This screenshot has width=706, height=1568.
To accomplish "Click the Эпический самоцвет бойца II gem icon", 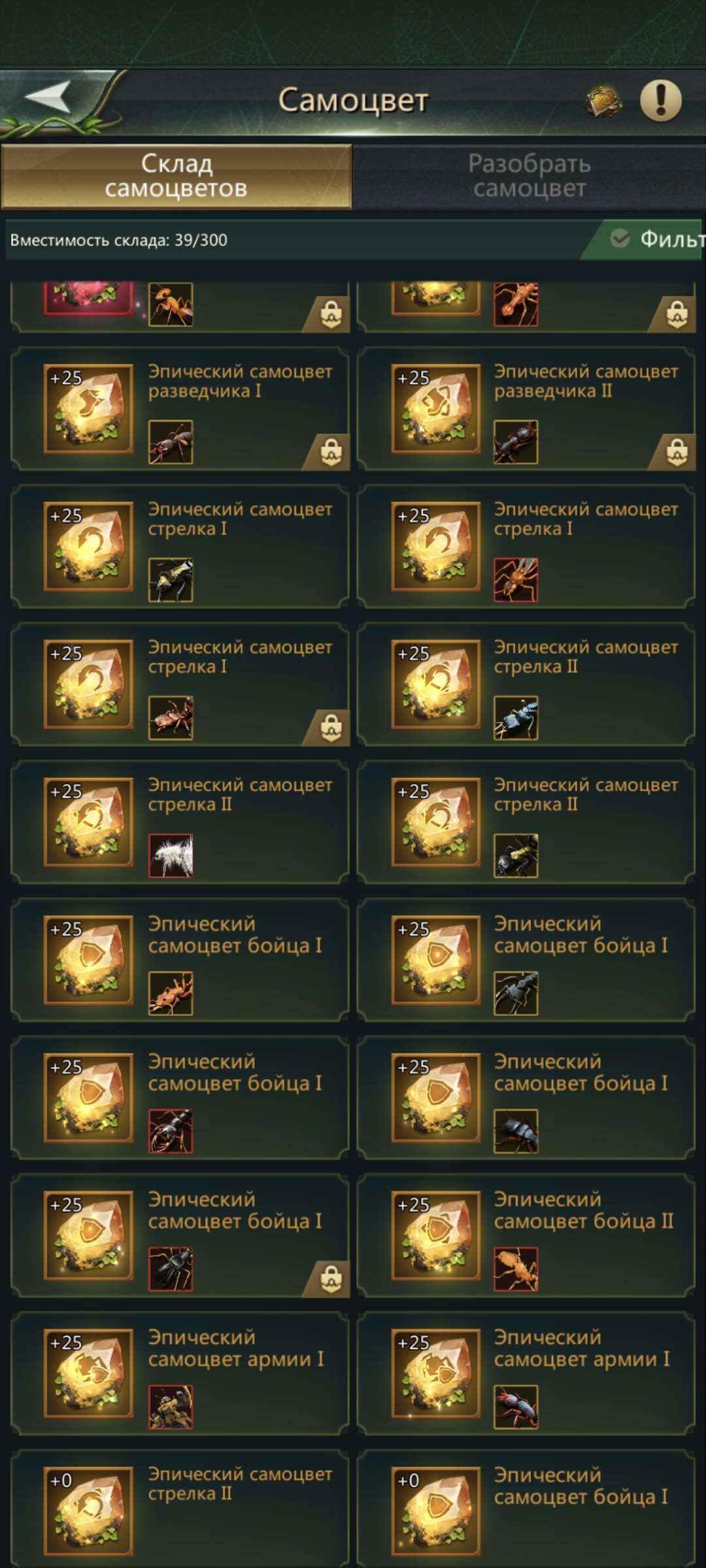I will (436, 1235).
